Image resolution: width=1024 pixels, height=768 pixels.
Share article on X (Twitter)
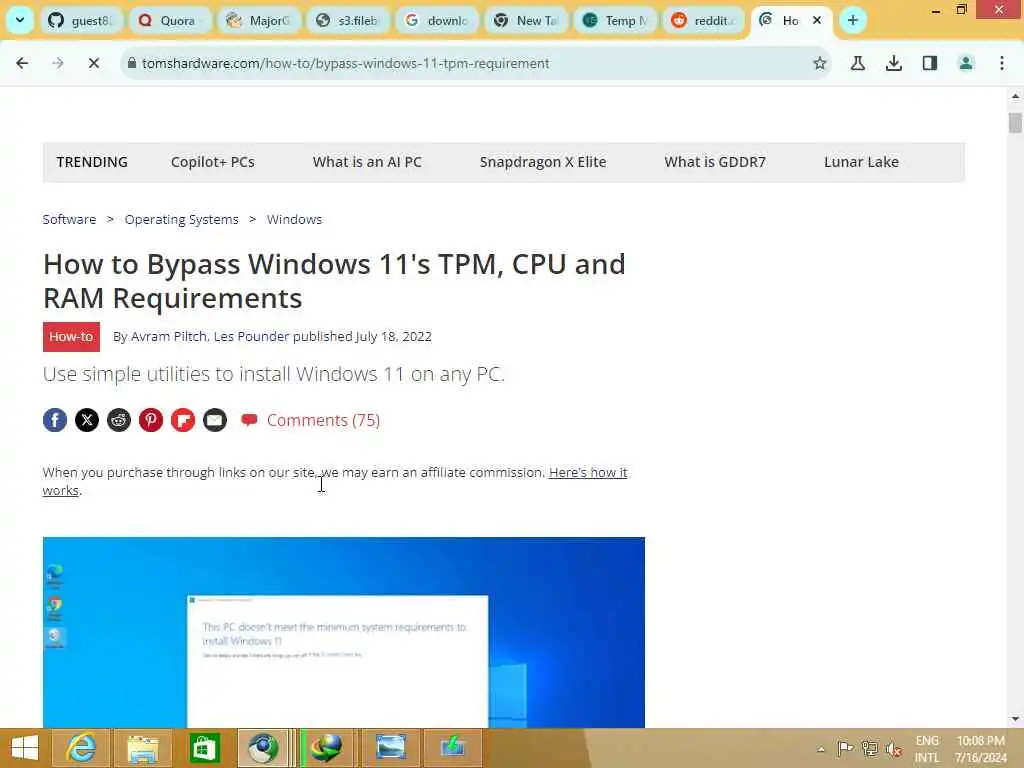(x=87, y=420)
